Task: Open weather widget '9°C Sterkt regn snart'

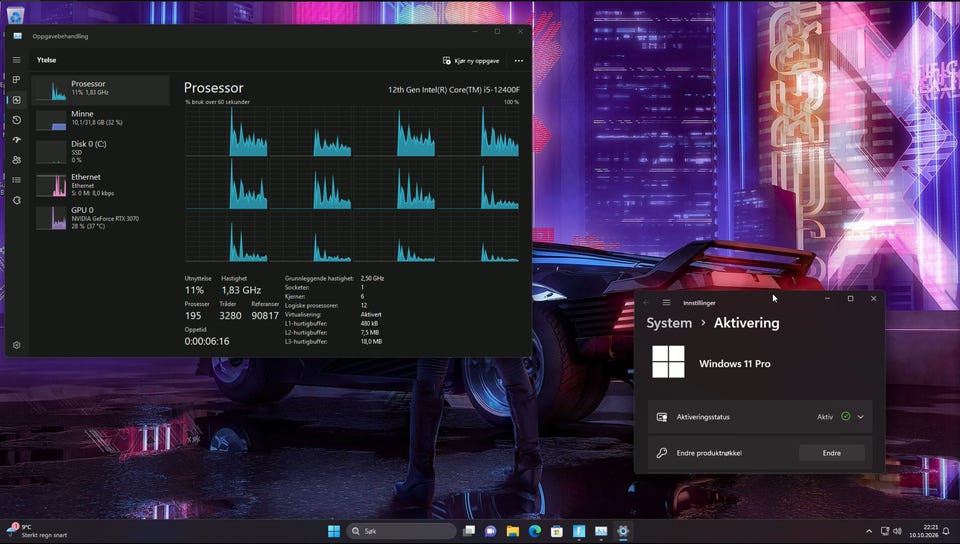Action: (x=37, y=531)
